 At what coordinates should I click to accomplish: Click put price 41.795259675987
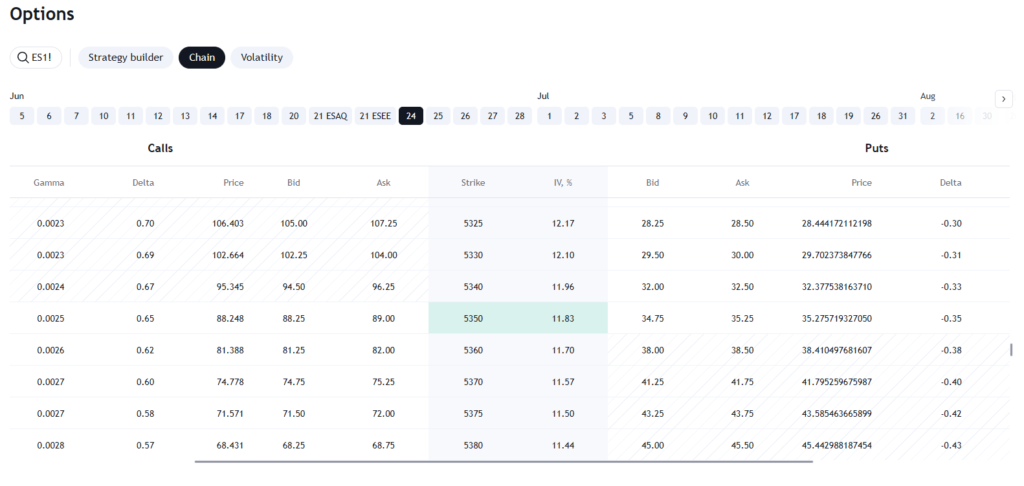837,381
